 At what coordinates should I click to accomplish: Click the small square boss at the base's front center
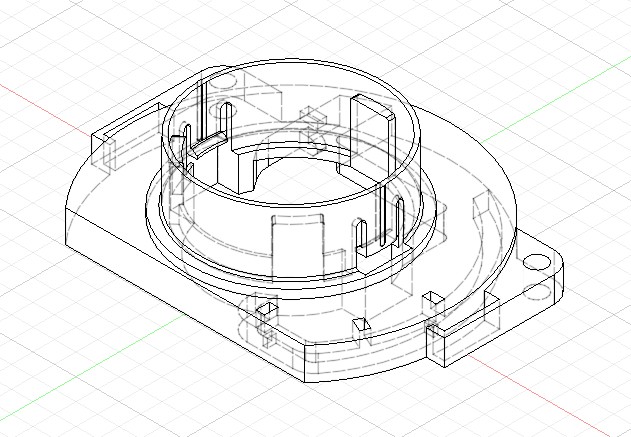click(359, 325)
